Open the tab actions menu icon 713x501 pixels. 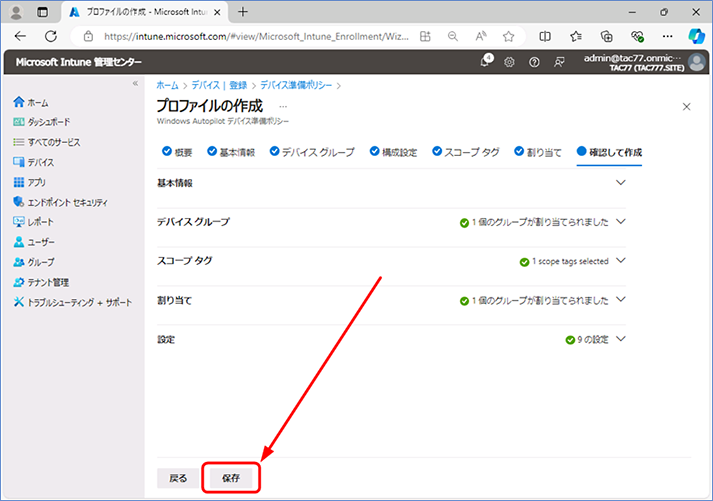pyautogui.click(x=42, y=12)
